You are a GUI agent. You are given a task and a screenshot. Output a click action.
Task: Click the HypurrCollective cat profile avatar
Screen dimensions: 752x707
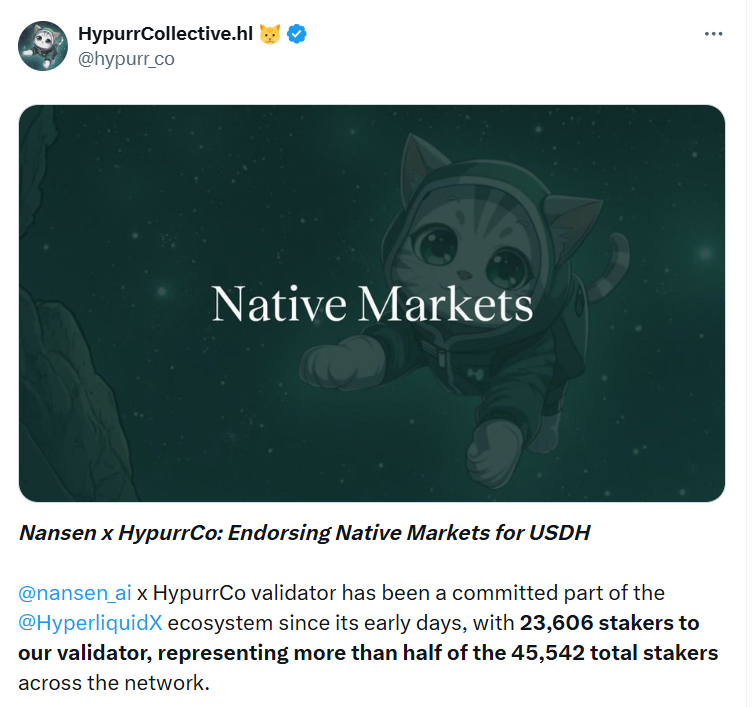pos(43,46)
